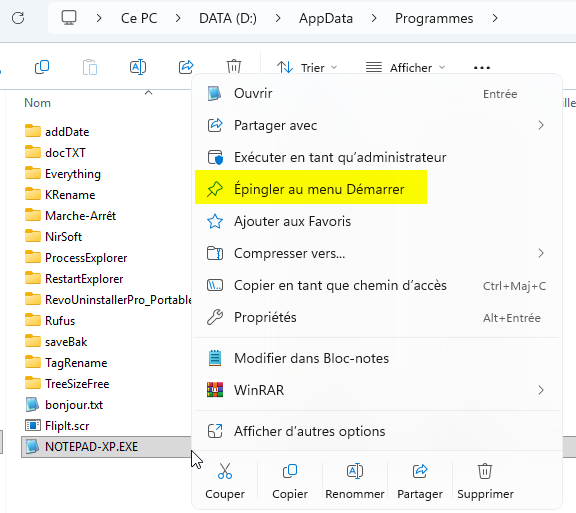This screenshot has height=513, width=576.
Task: Select the NirSoft folder
Action: [53, 236]
